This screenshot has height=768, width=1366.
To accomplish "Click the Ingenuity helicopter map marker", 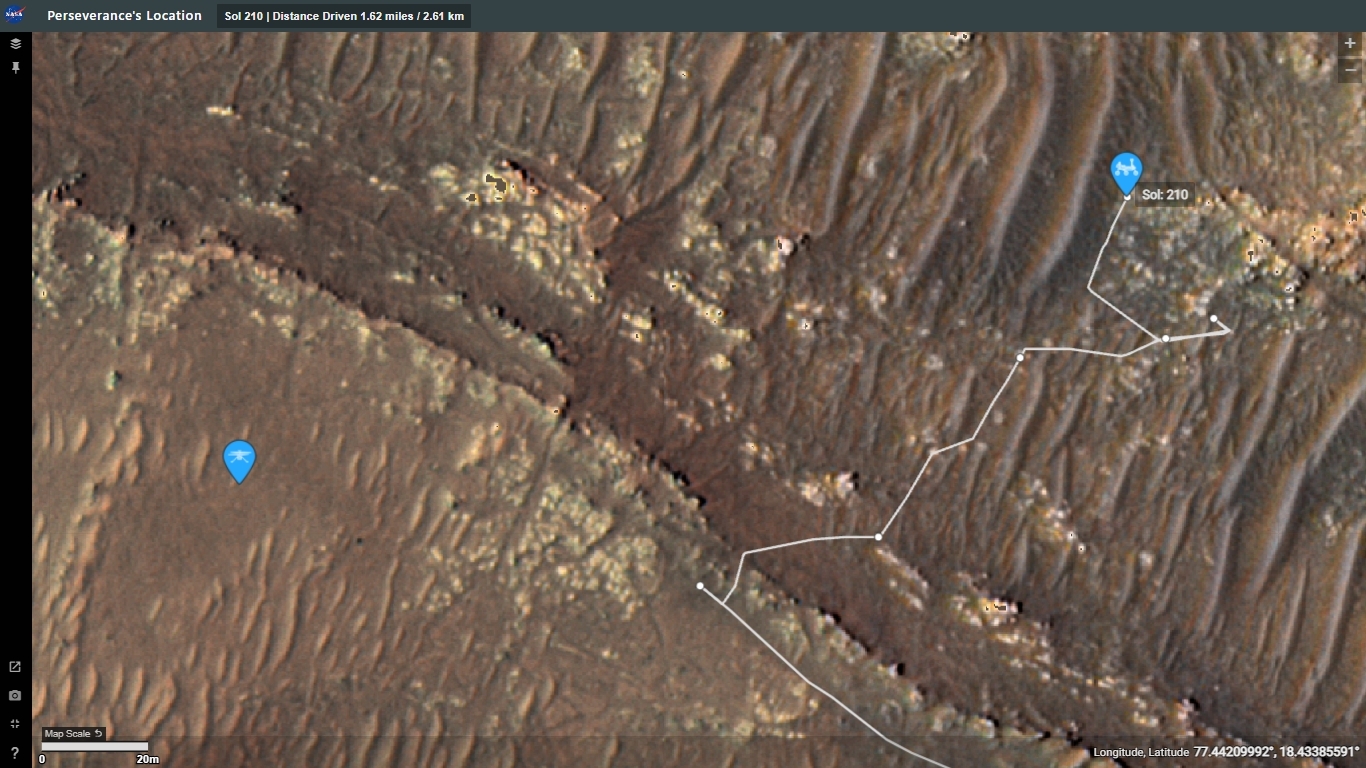I will click(239, 461).
